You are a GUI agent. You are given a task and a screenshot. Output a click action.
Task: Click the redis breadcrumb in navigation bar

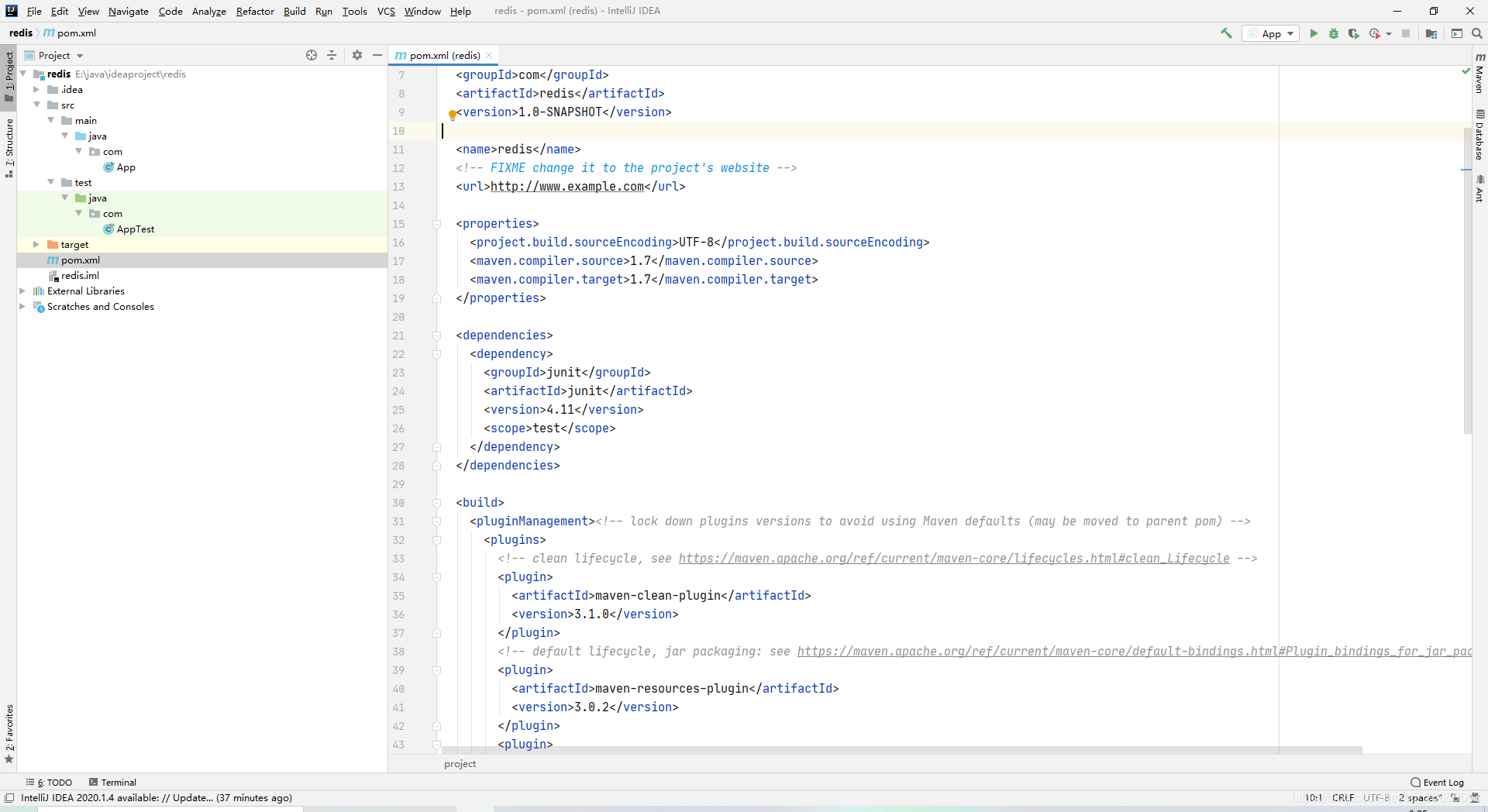tap(21, 33)
